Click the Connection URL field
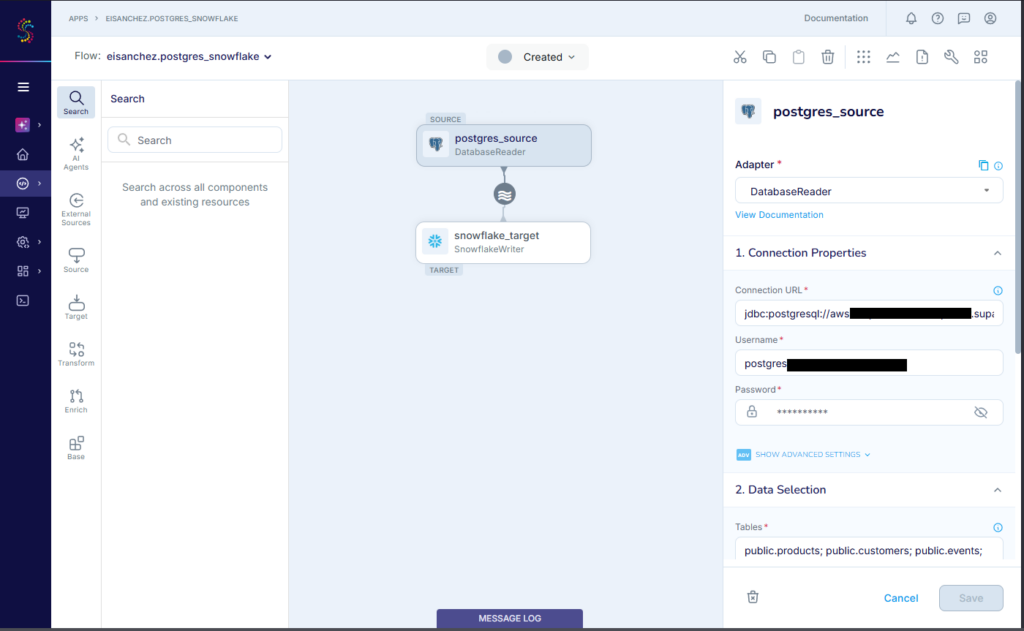The height and width of the screenshot is (631, 1024). coord(869,314)
